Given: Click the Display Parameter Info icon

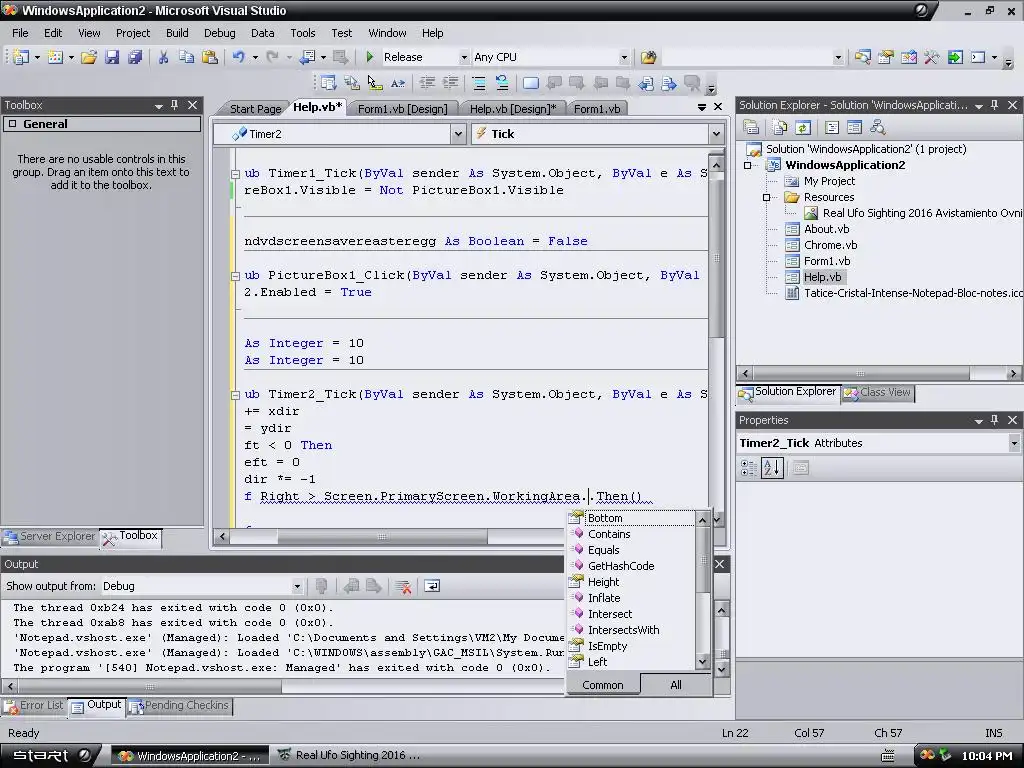Looking at the screenshot, I should point(351,83).
